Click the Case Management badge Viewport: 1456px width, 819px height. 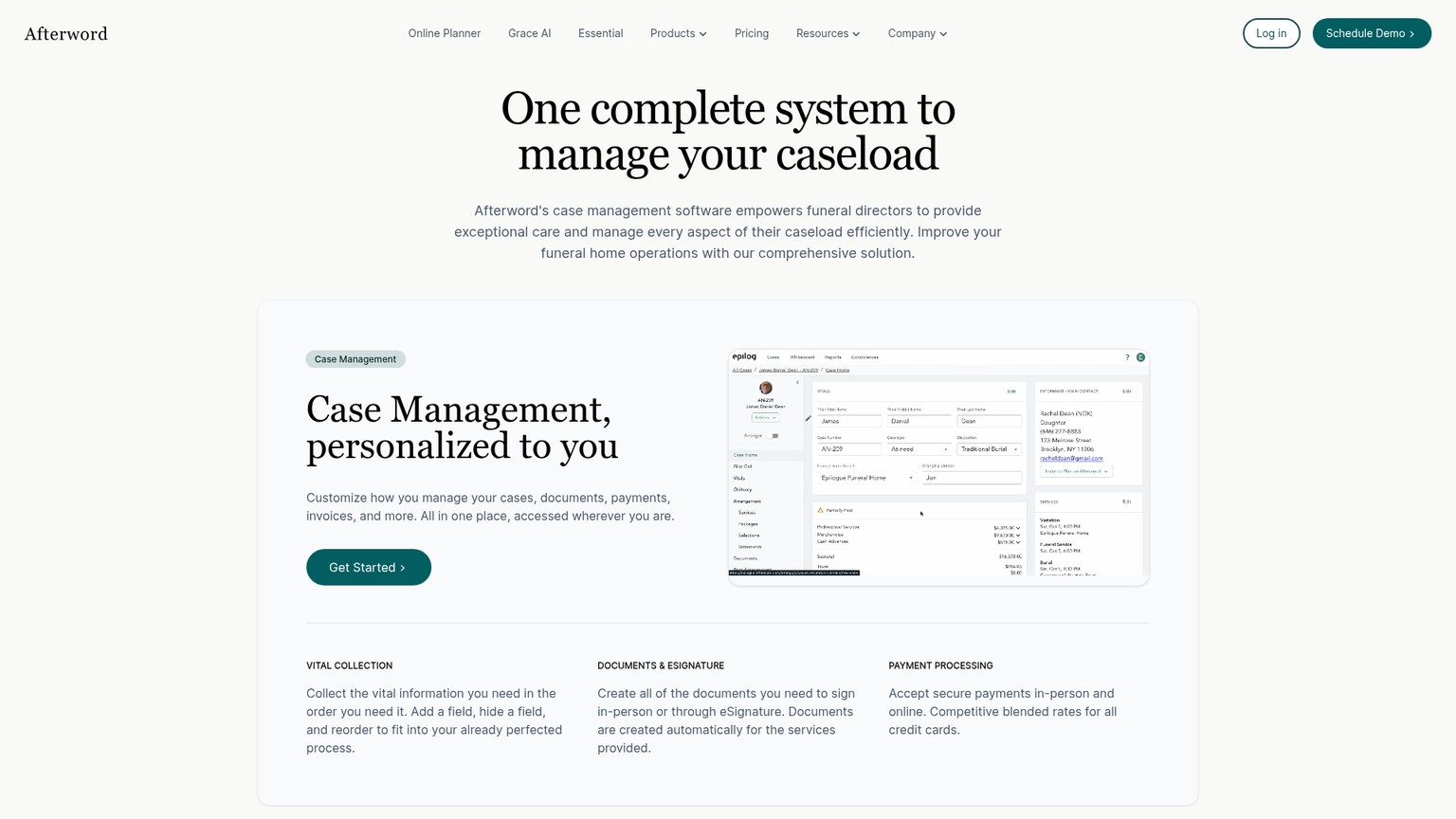pyautogui.click(x=355, y=359)
